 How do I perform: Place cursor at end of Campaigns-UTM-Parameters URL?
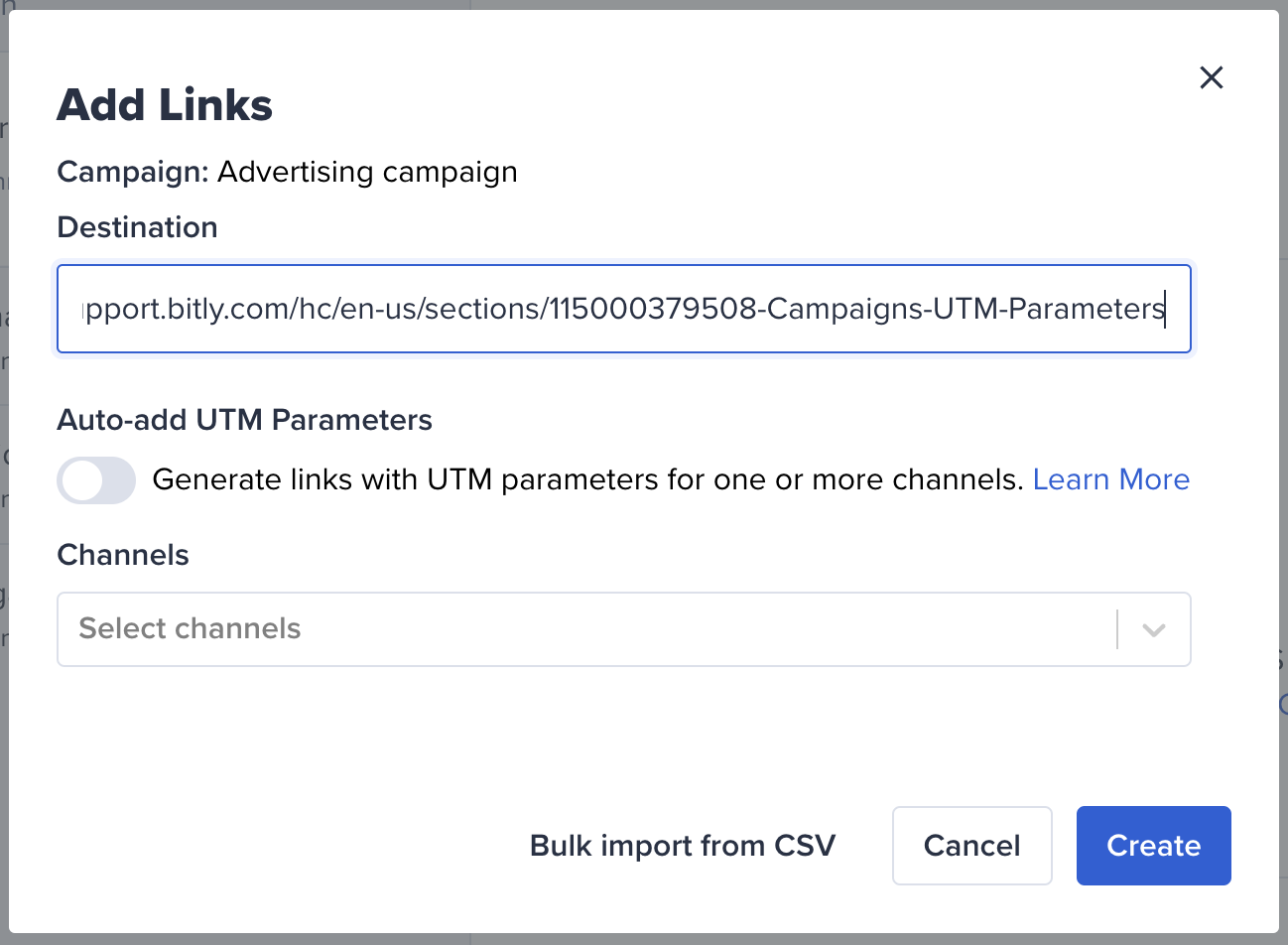pyautogui.click(x=1165, y=309)
